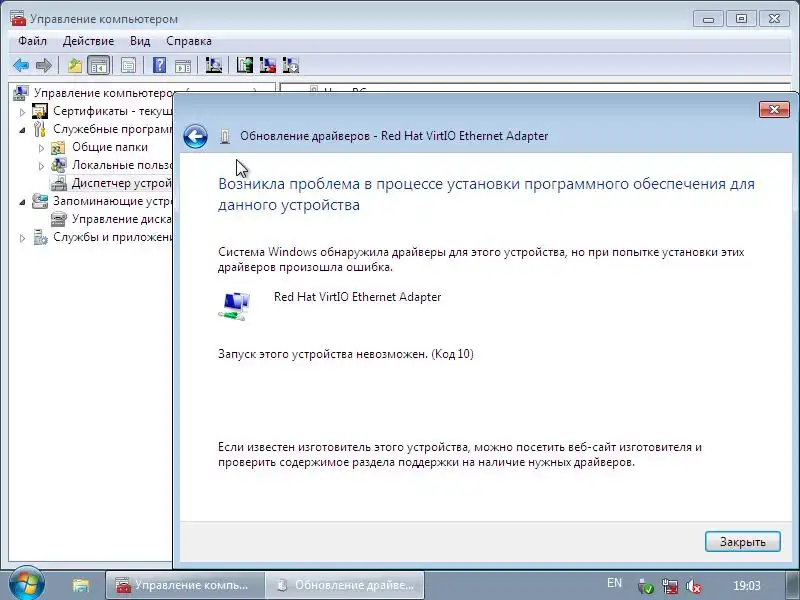Open the Действие menu

click(88, 41)
